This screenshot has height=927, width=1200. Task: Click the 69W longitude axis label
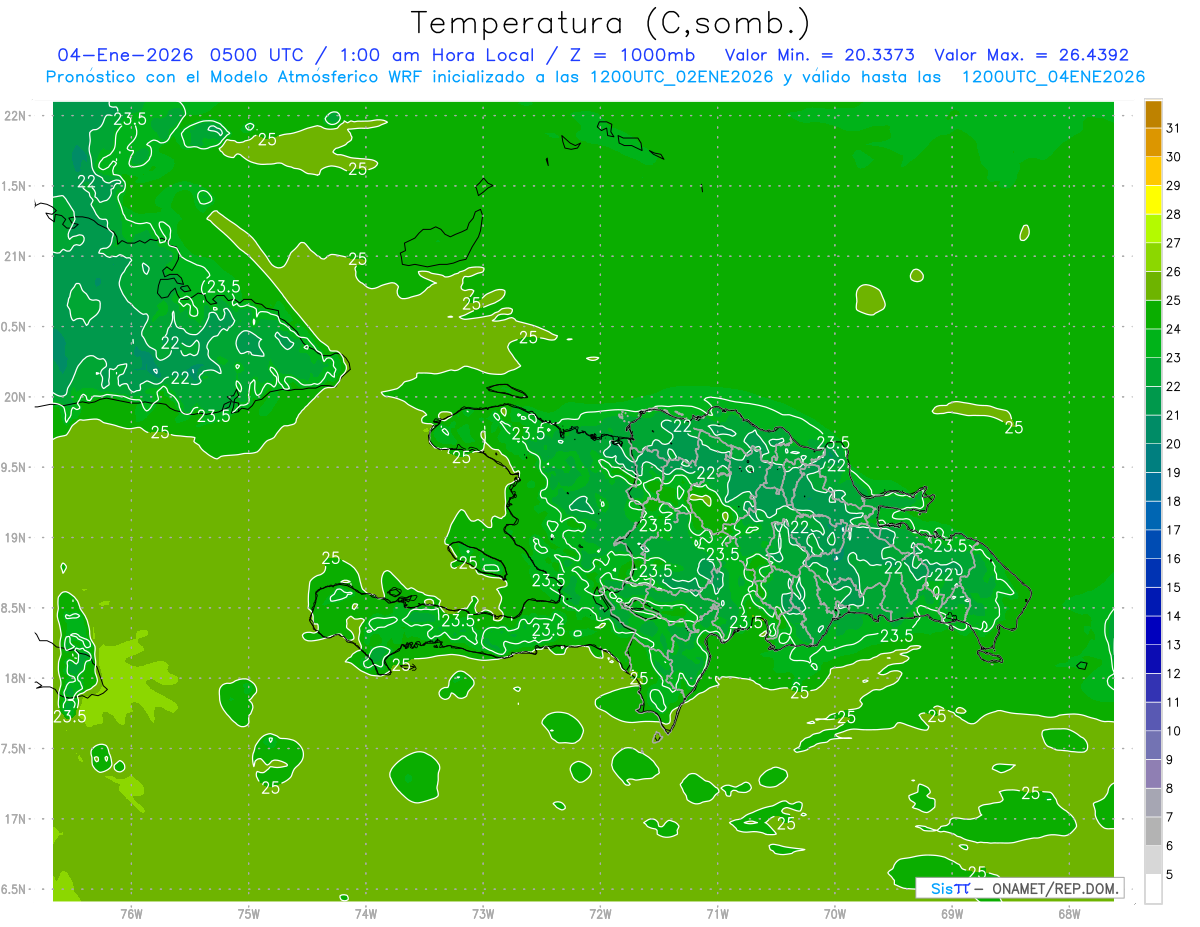point(952,913)
